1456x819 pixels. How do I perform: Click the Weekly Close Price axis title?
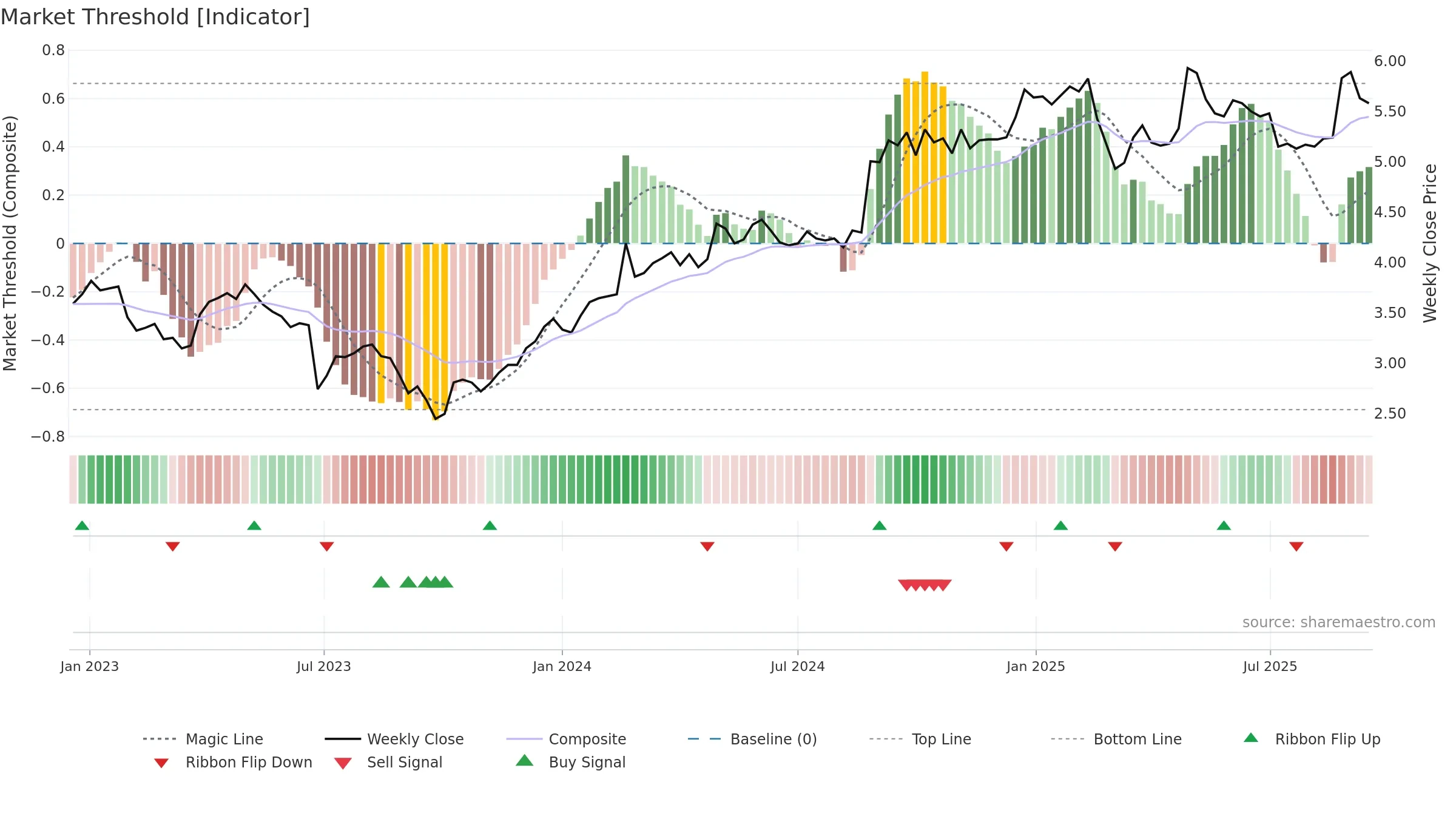click(1430, 243)
